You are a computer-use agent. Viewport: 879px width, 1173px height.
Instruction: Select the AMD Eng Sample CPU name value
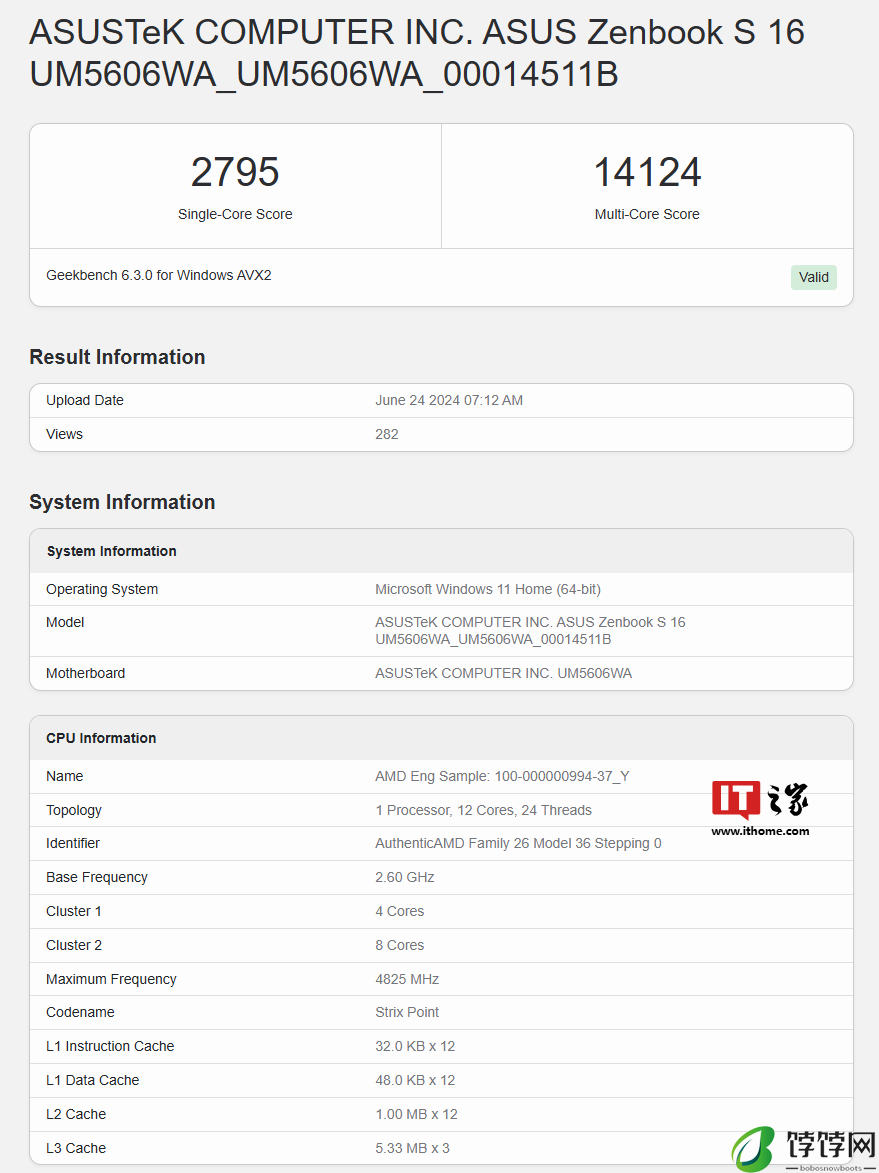tap(502, 777)
